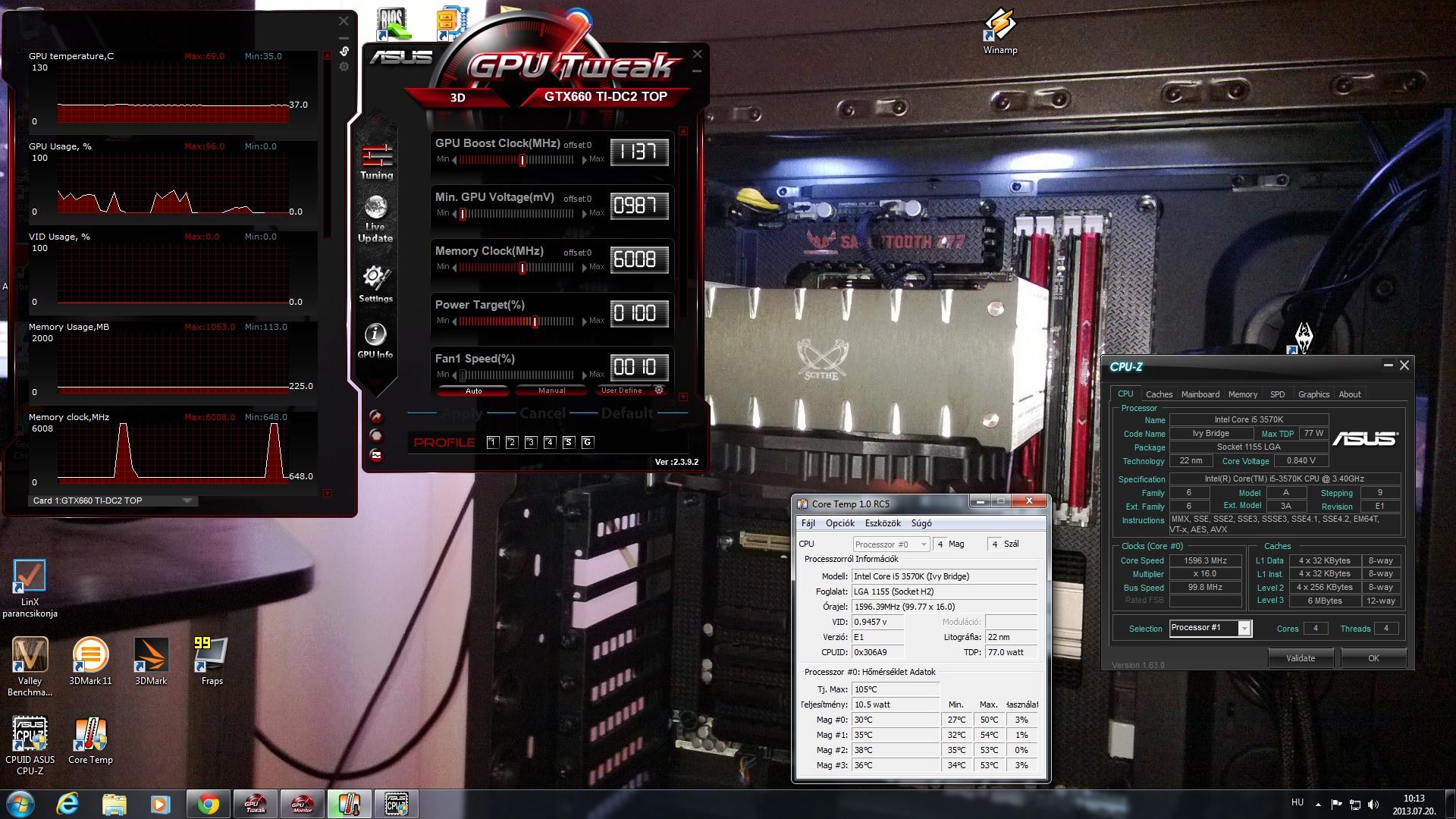
Task: Click the Memory Clock 6008 value field
Action: pos(639,259)
